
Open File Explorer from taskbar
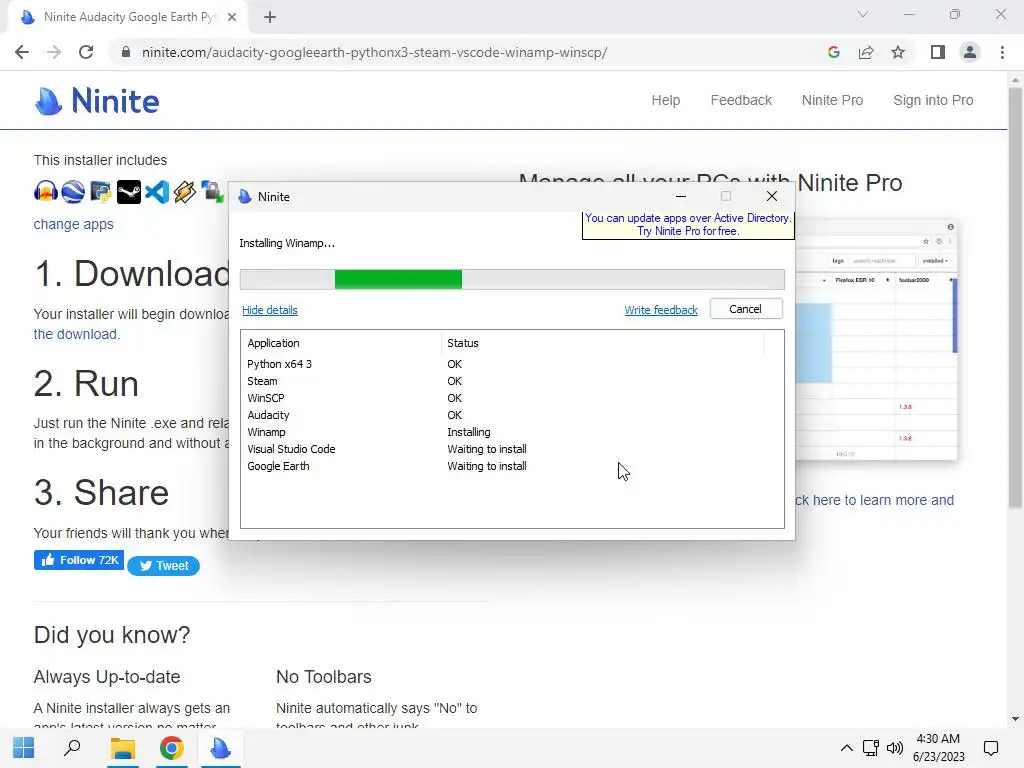pos(122,748)
